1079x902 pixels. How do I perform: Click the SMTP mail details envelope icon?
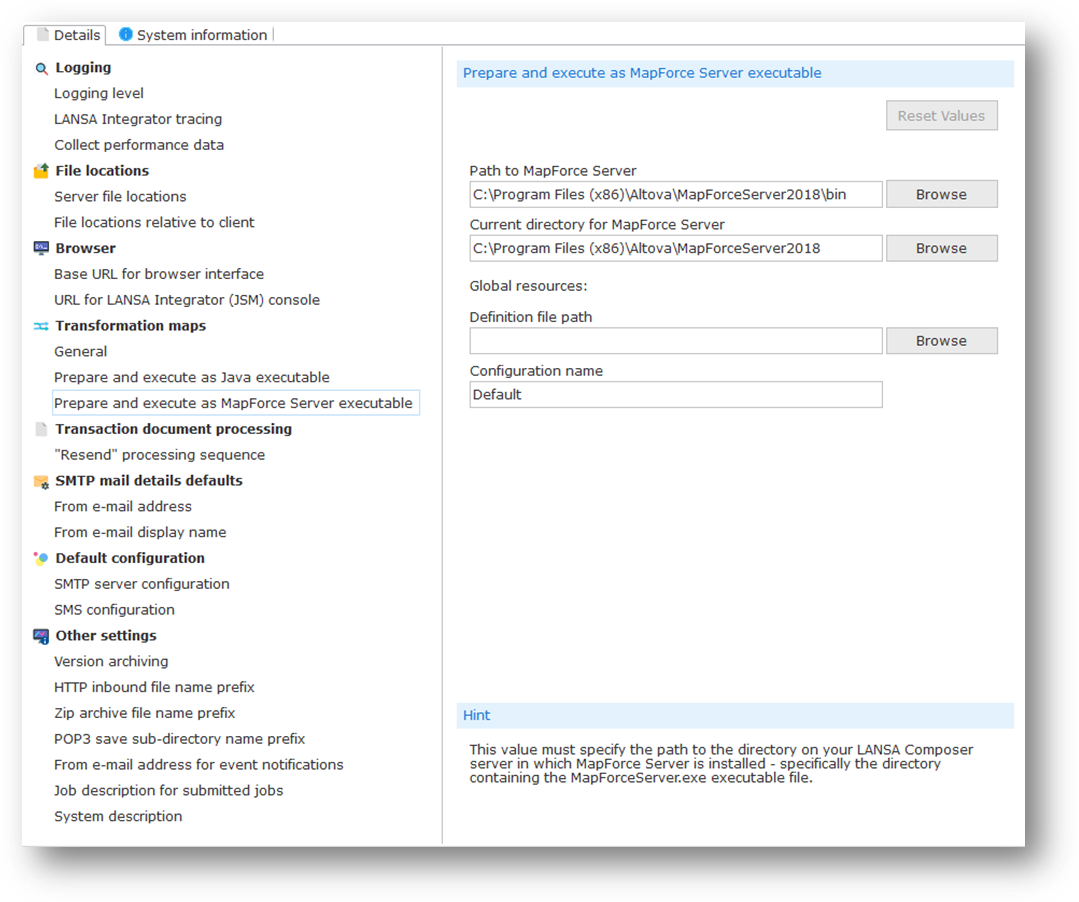coord(41,482)
